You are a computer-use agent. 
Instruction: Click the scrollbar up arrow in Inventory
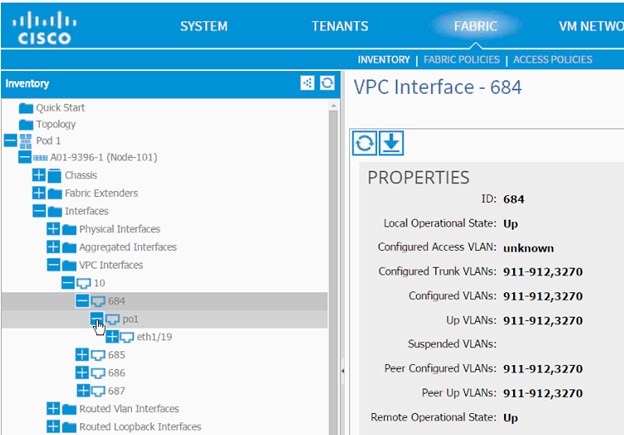click(333, 106)
